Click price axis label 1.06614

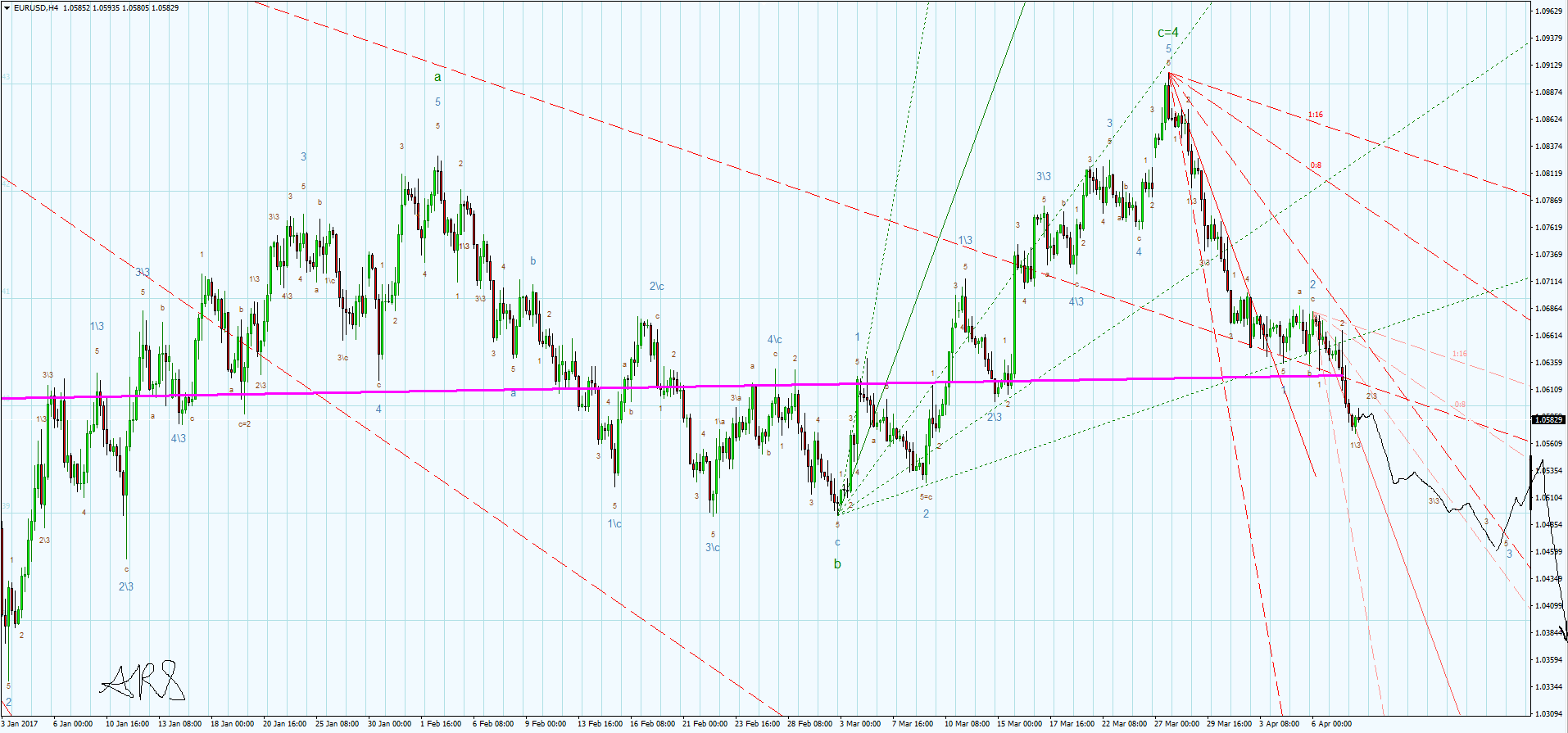pyautogui.click(x=1549, y=336)
